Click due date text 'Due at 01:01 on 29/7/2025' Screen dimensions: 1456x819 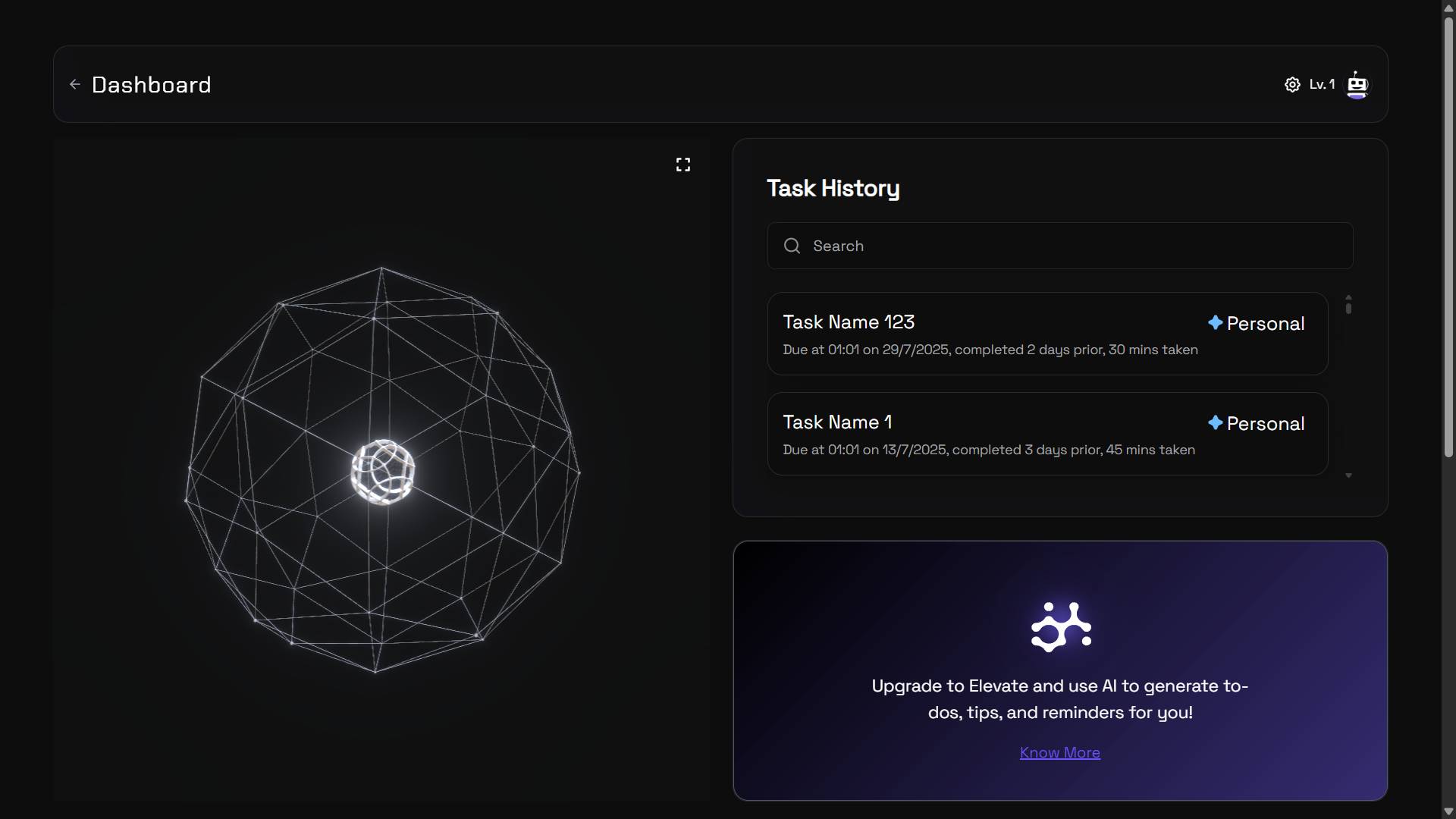point(865,350)
